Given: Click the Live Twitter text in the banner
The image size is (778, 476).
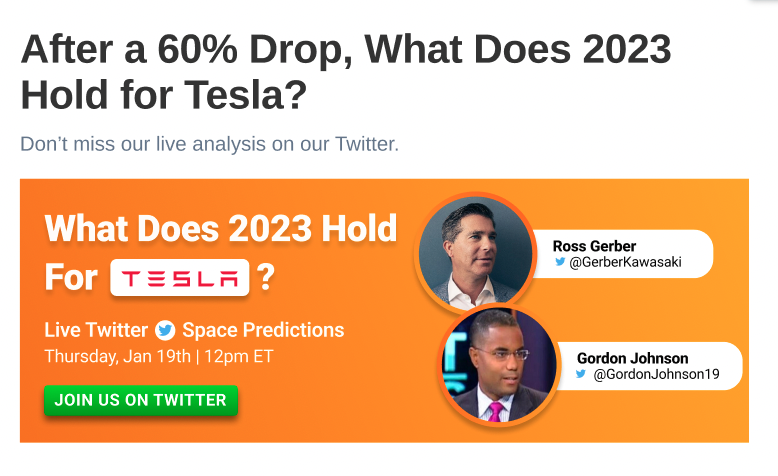Looking at the screenshot, I should pos(96,330).
